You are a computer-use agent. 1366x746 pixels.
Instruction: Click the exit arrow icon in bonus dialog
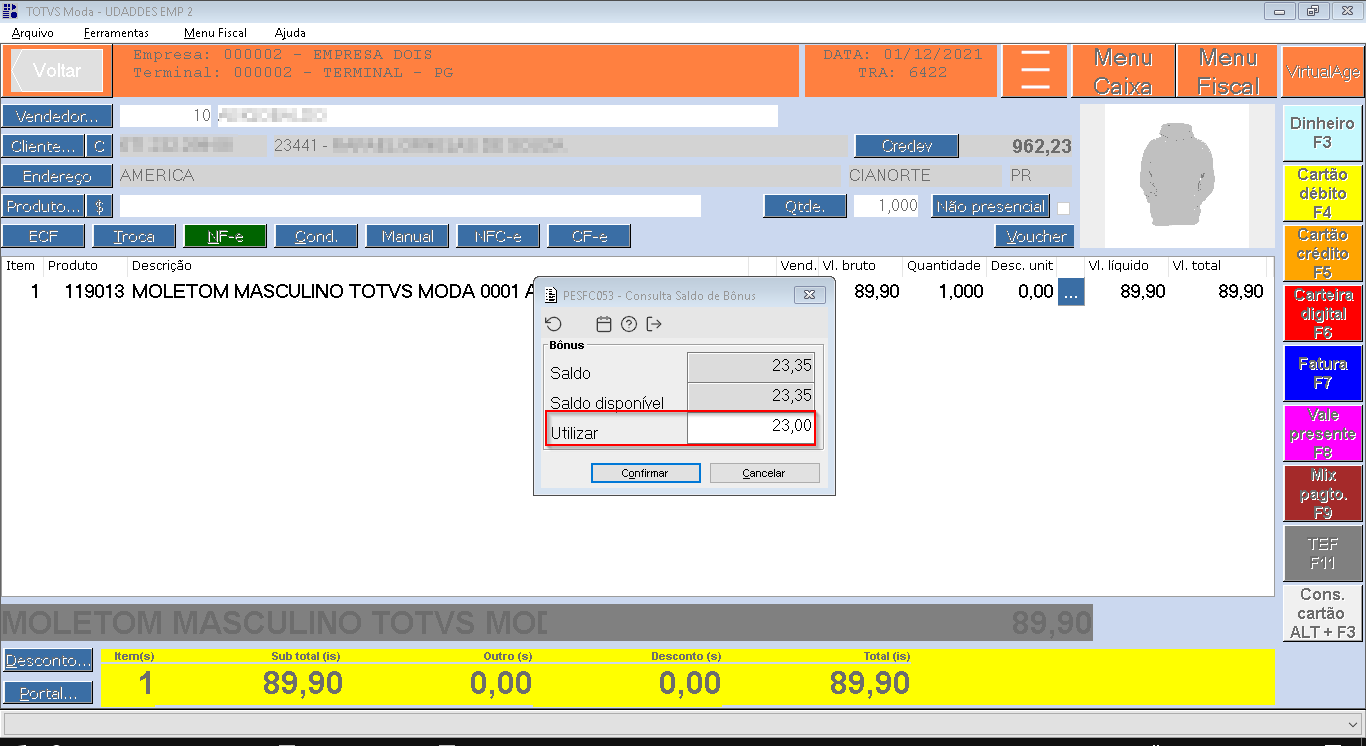coord(655,324)
